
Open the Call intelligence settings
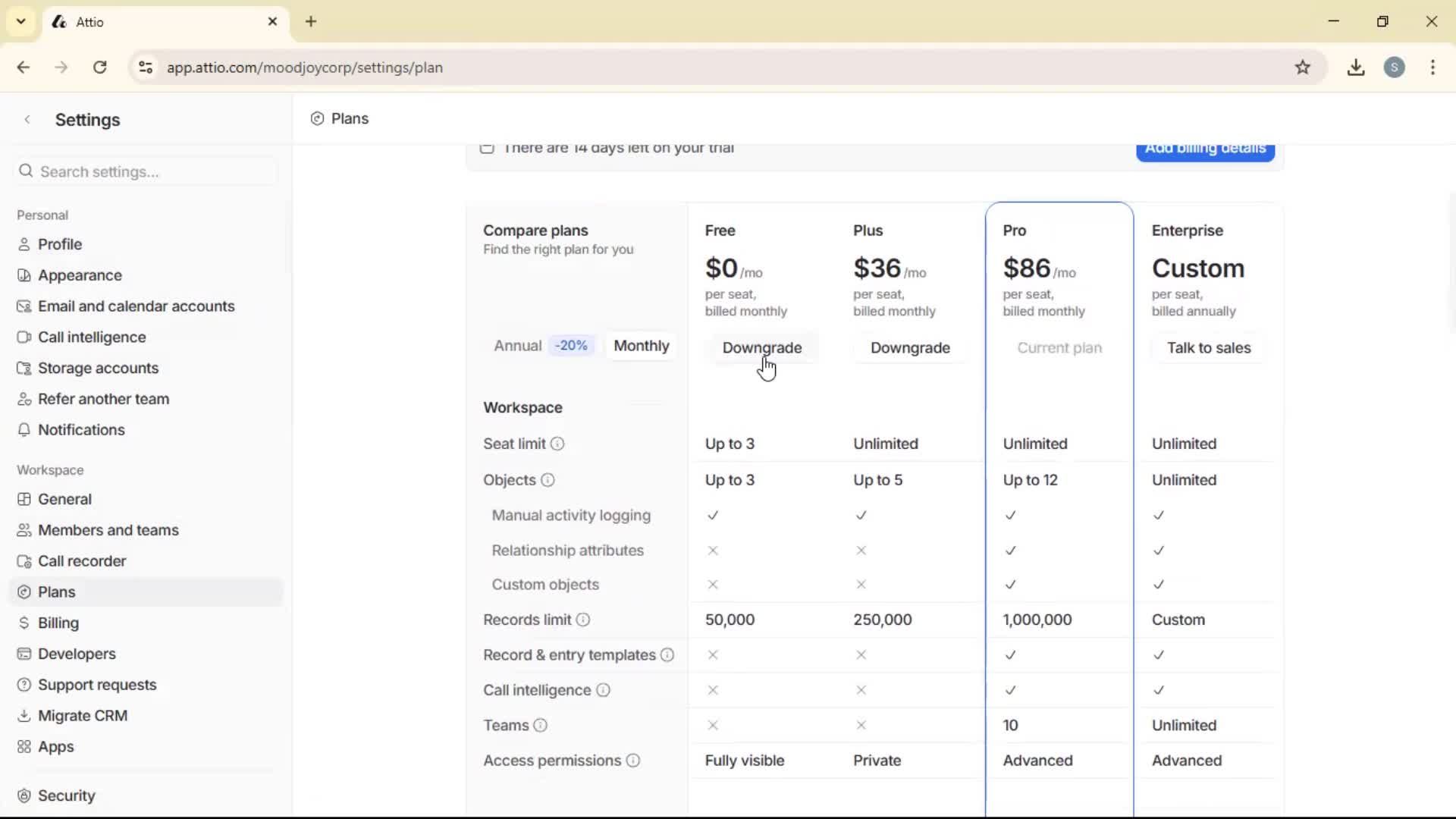coord(91,337)
